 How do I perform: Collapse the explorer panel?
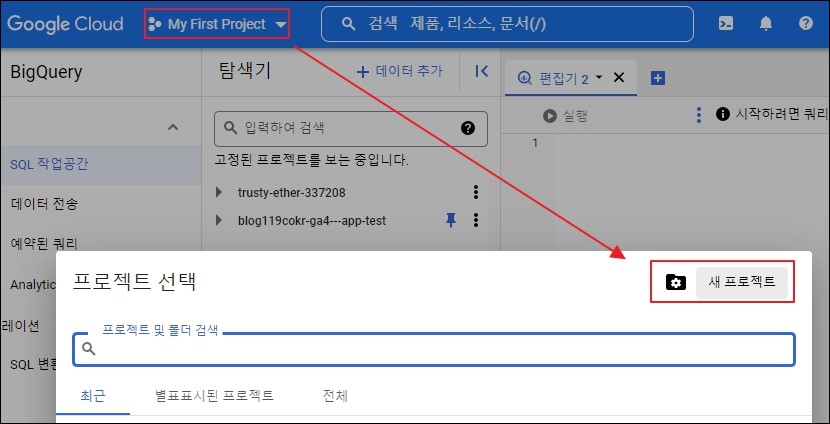point(481,71)
